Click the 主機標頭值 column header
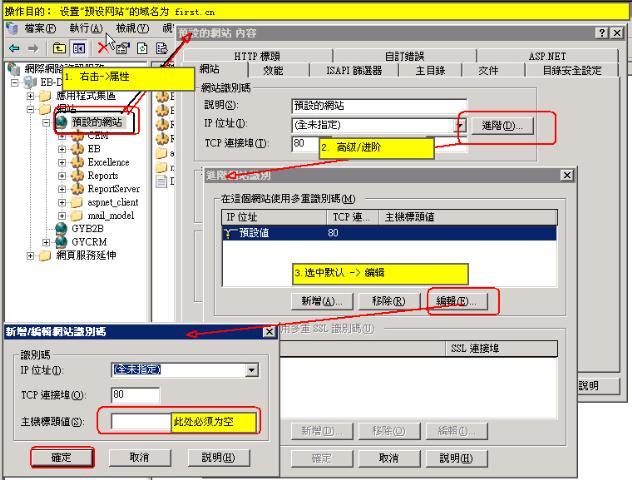632x480 pixels. 468,217
